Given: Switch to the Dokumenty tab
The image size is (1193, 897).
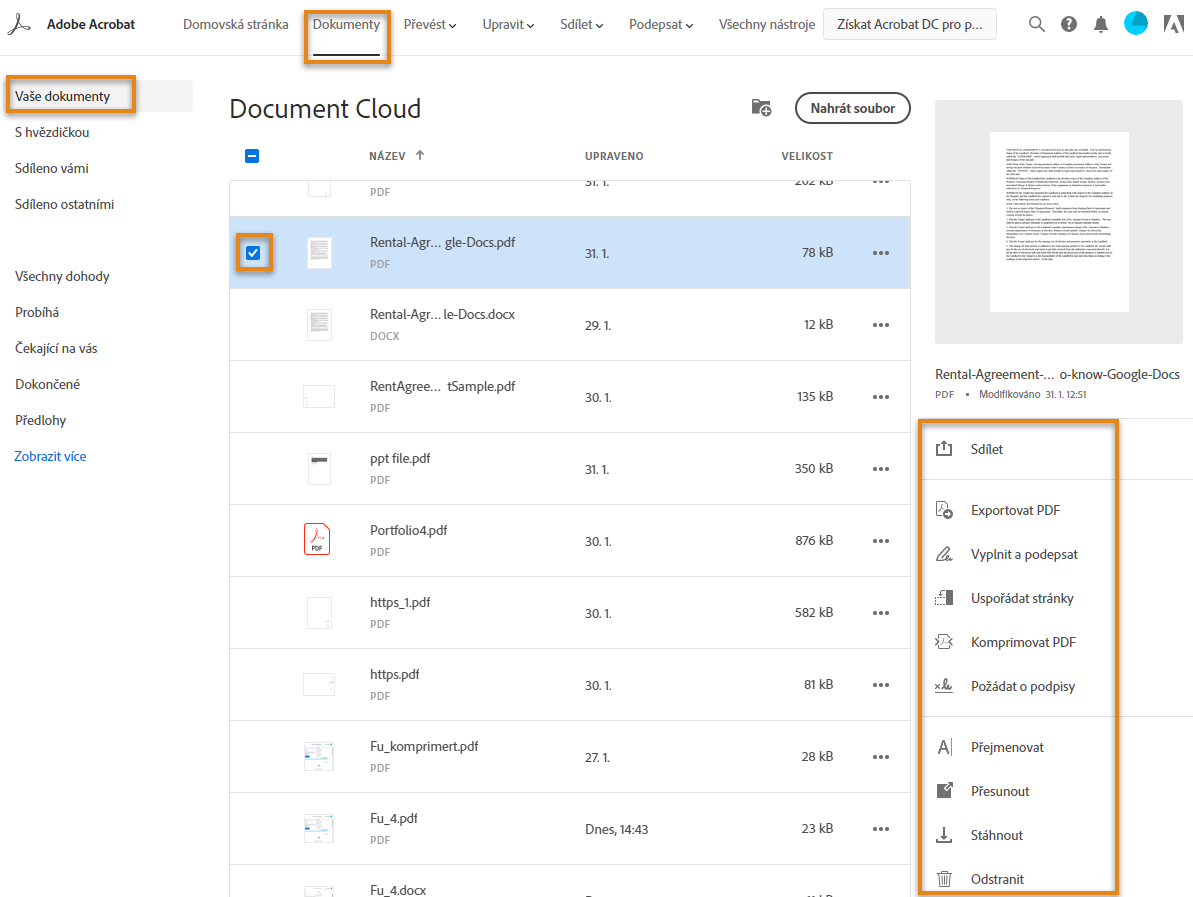Looking at the screenshot, I should [x=346, y=24].
